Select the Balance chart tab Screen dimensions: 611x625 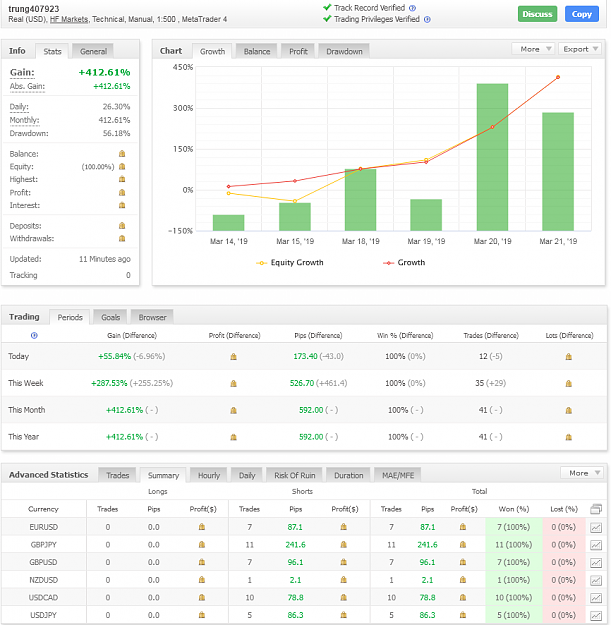tap(257, 51)
